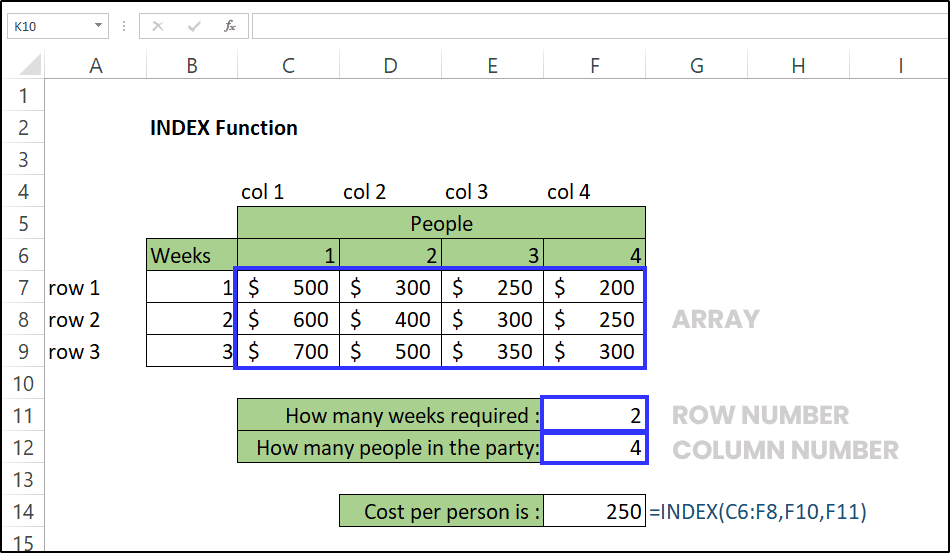
Task: Select column D header
Action: click(390, 65)
